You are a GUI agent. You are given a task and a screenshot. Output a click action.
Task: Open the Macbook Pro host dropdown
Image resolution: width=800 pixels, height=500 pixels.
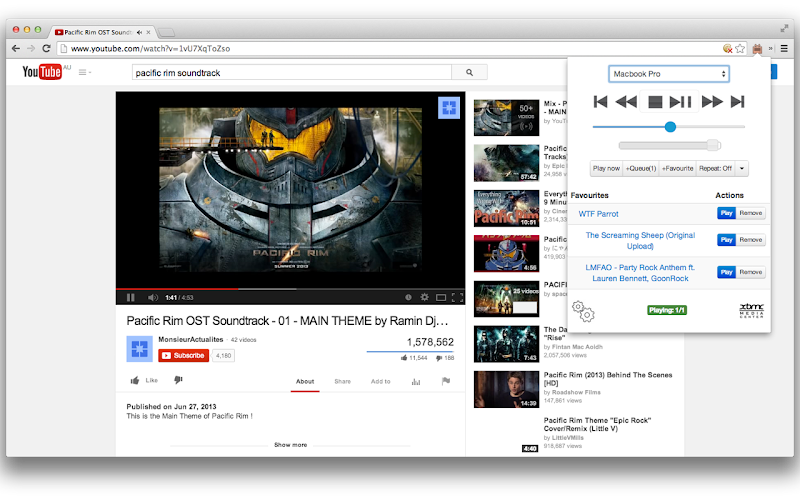click(669, 74)
